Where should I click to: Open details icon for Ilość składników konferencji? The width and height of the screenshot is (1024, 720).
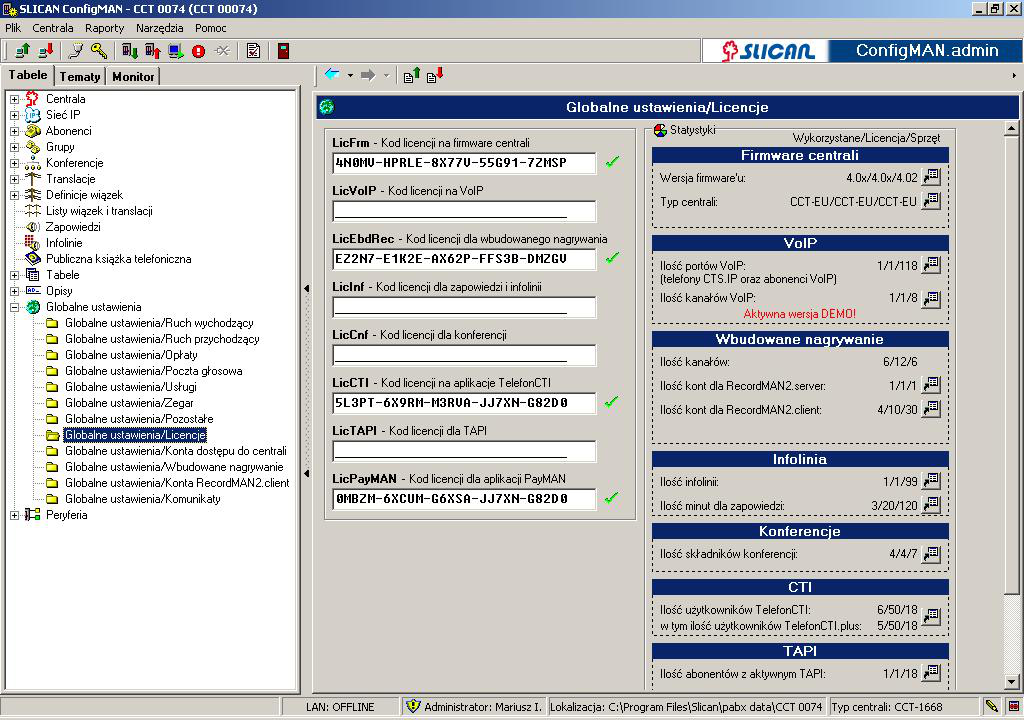tap(931, 553)
